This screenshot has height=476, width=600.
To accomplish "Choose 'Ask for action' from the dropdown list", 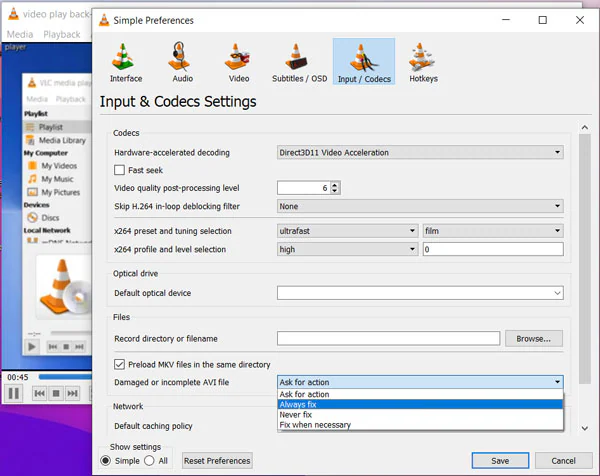I will (x=420, y=394).
